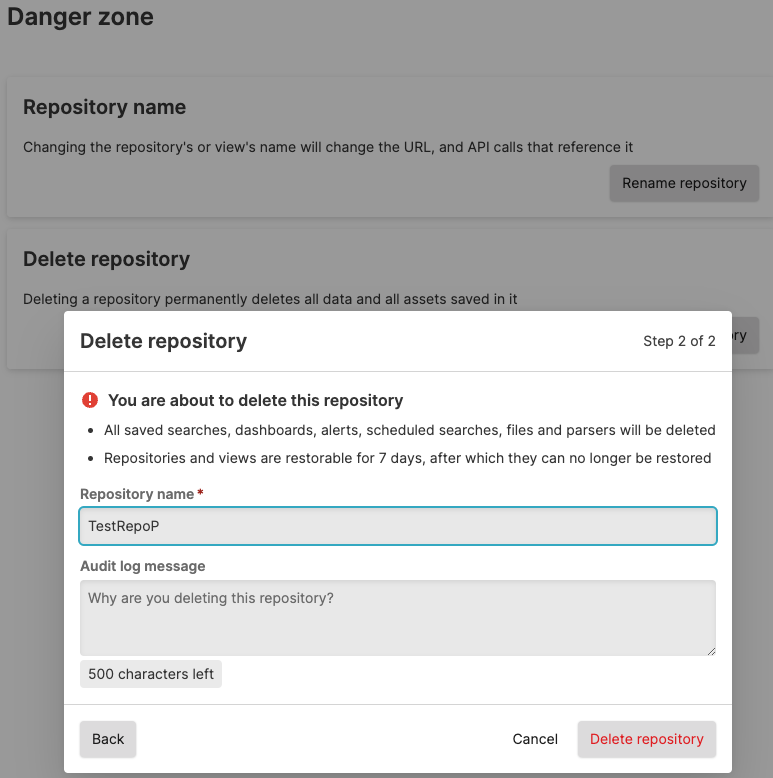Image resolution: width=773 pixels, height=778 pixels.
Task: Click the partially hidden button behind dialog
Action: click(x=746, y=336)
